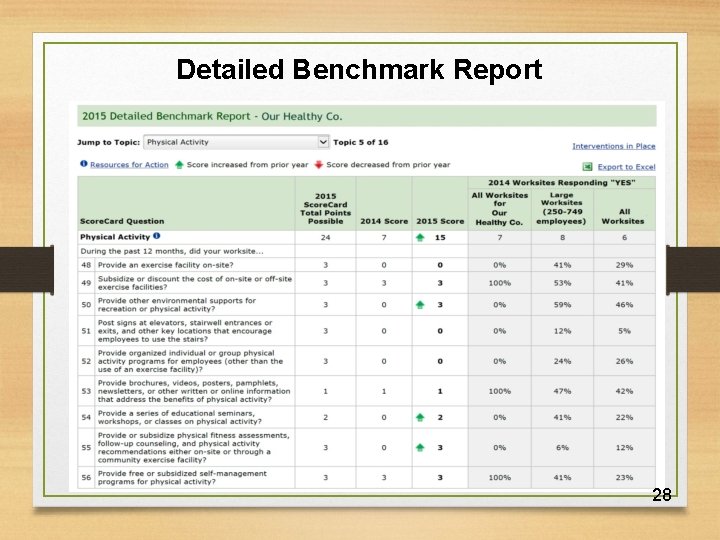The height and width of the screenshot is (540, 720).
Task: Click the 5% All Worksites value for question 51
Action: pos(624,331)
